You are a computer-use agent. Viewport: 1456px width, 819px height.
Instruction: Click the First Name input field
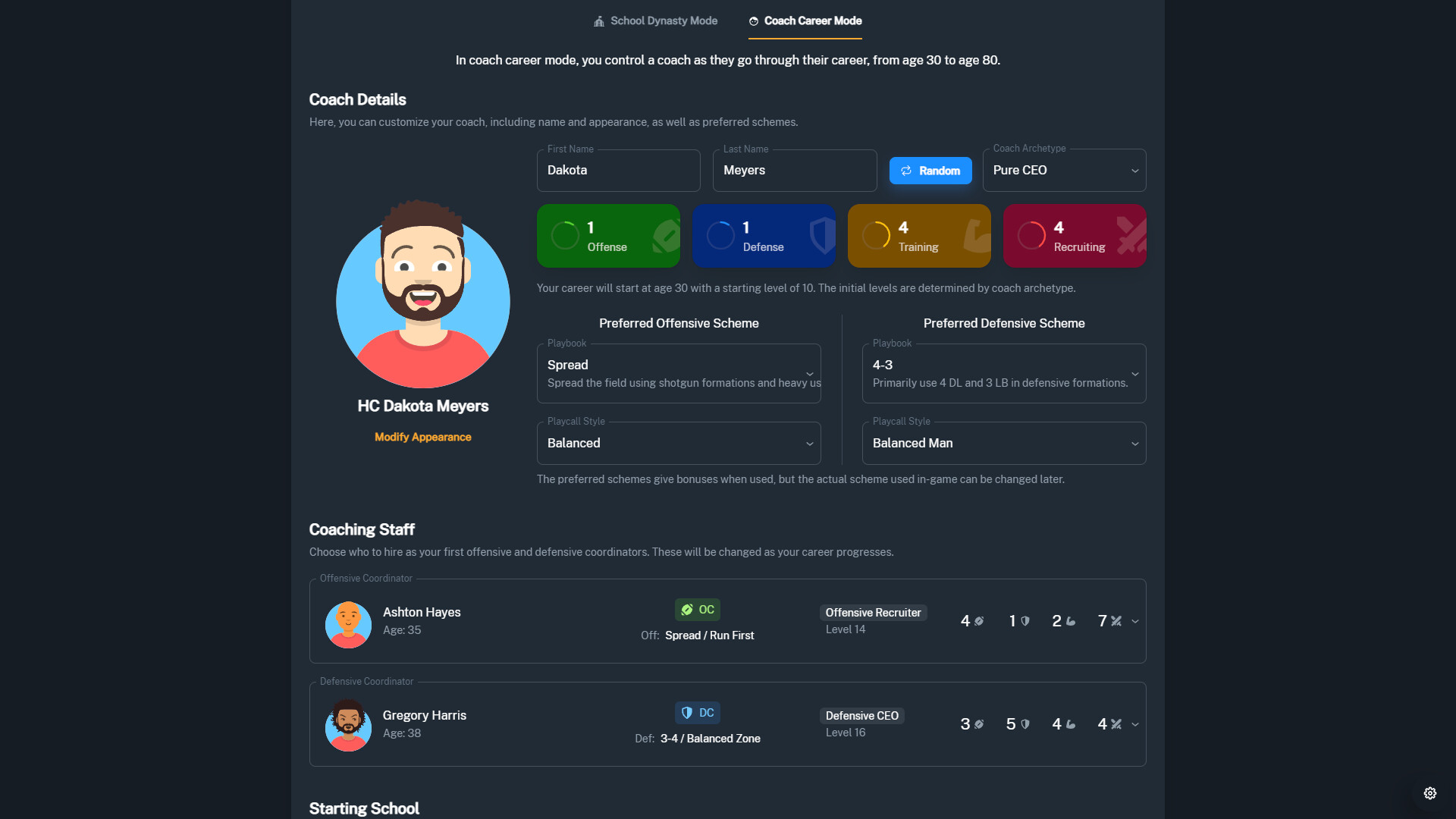[618, 171]
